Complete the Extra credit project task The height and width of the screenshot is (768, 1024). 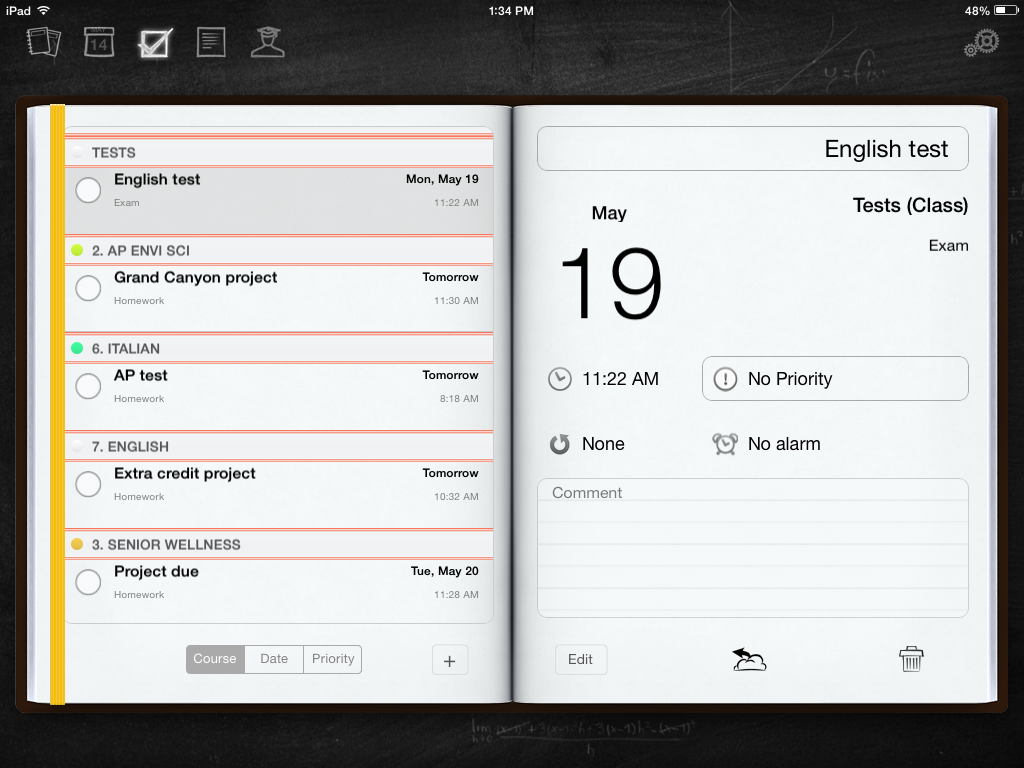[88, 484]
